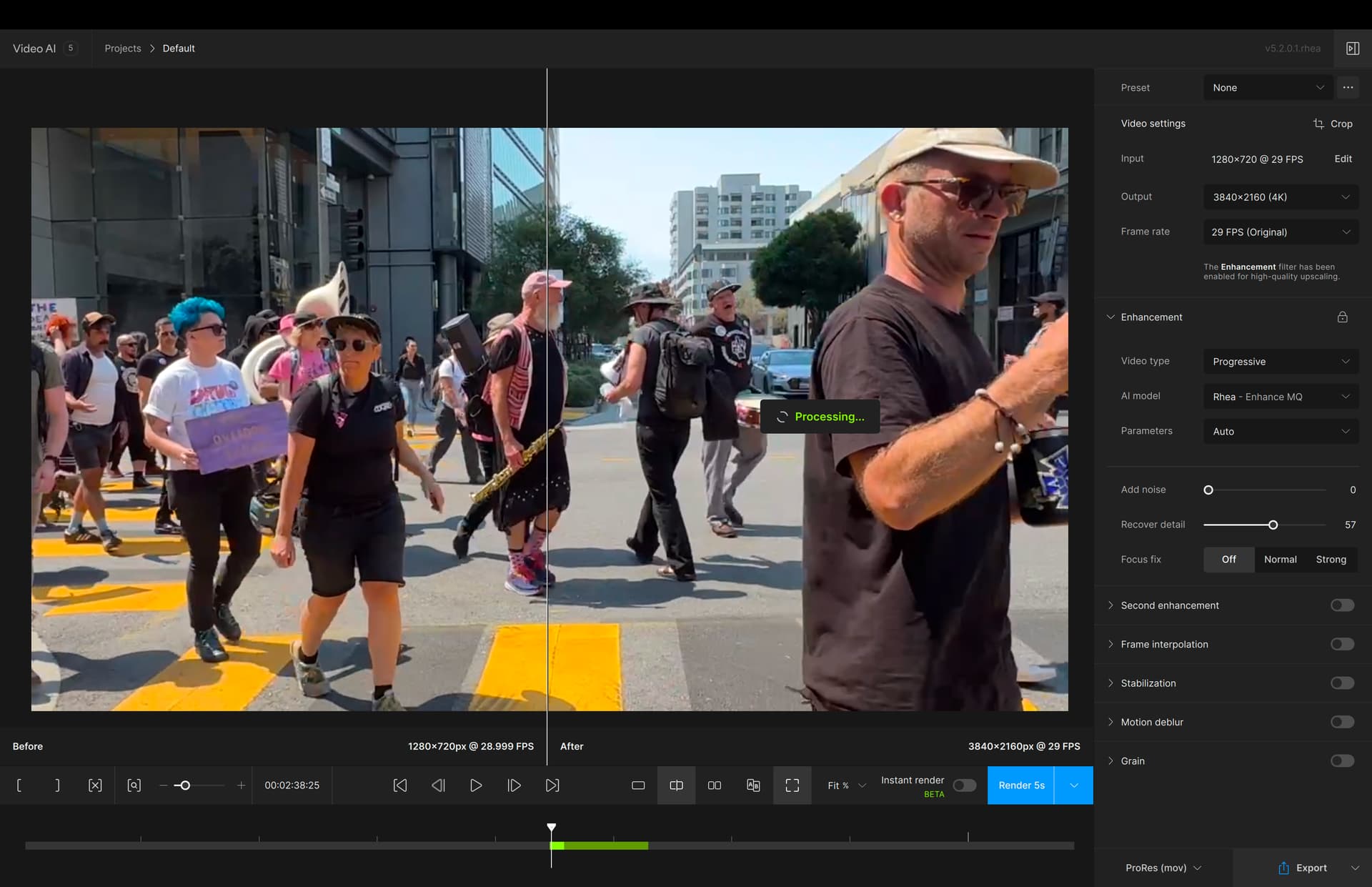Open the Output resolution dropdown
Viewport: 1372px width, 887px height.
(1281, 197)
